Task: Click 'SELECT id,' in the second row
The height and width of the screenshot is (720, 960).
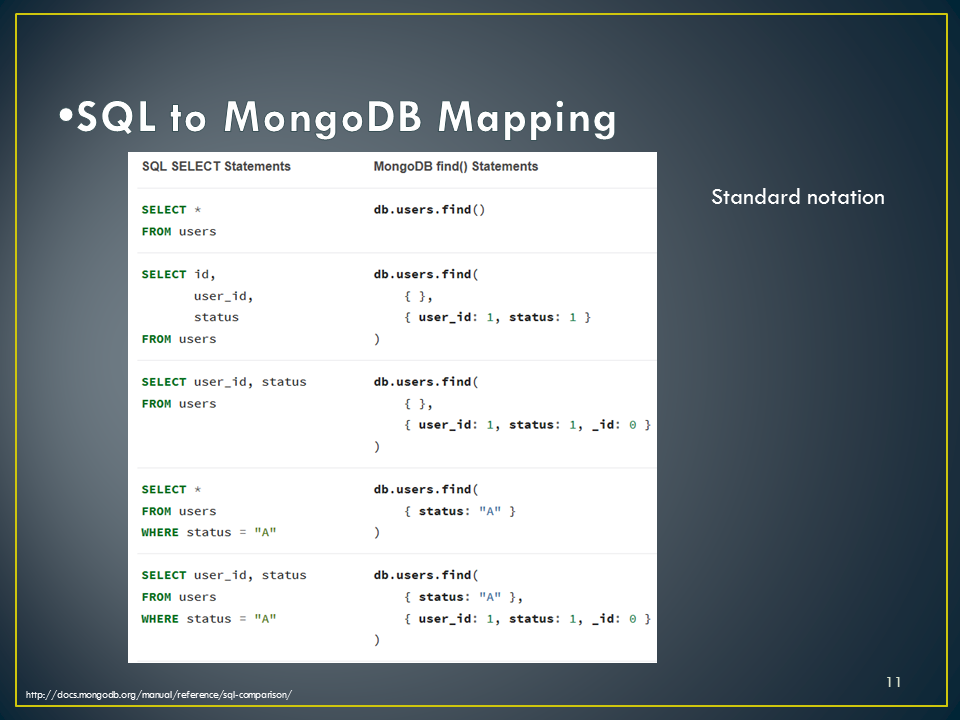Action: click(x=178, y=274)
